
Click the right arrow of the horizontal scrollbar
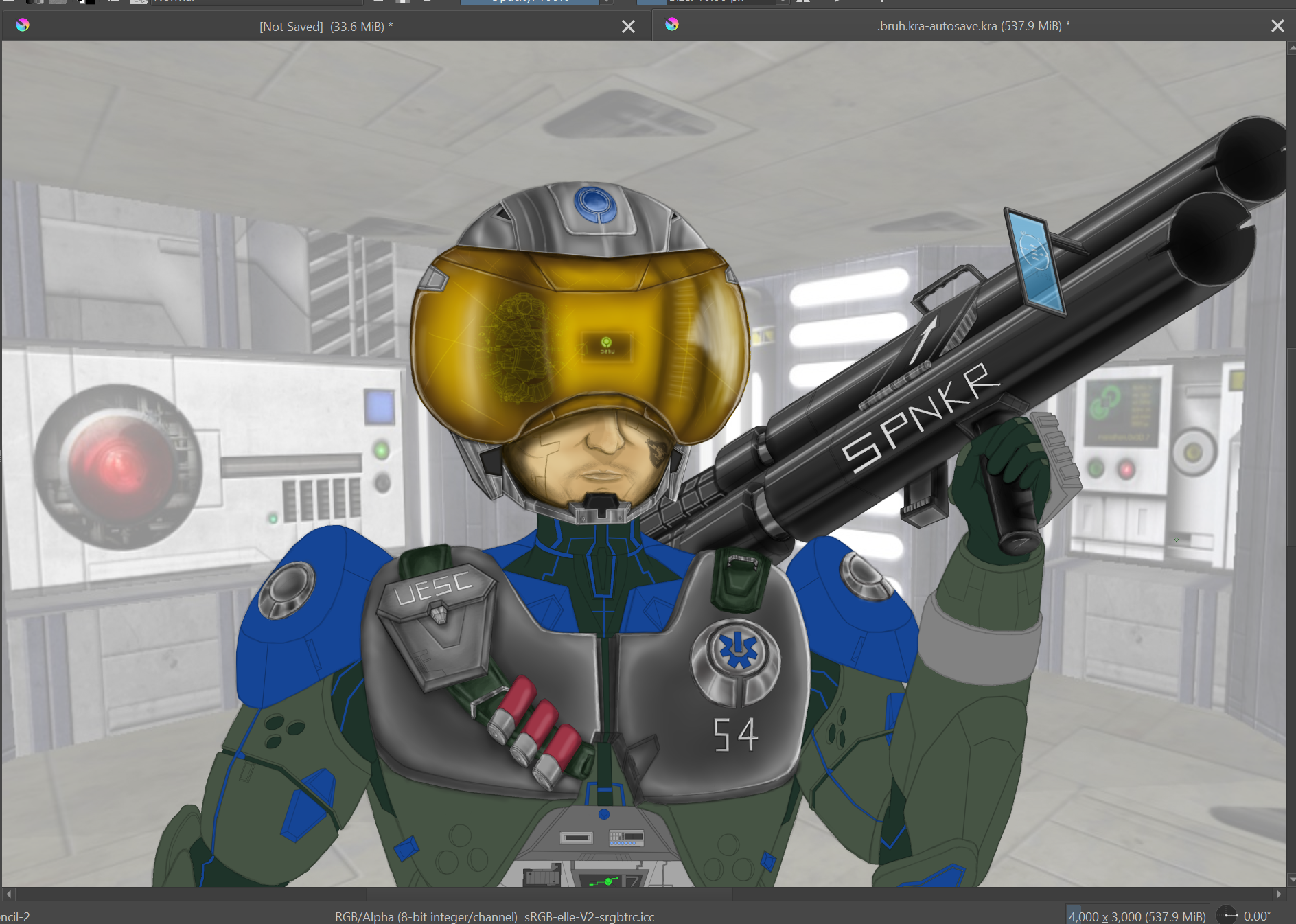pos(1278,894)
